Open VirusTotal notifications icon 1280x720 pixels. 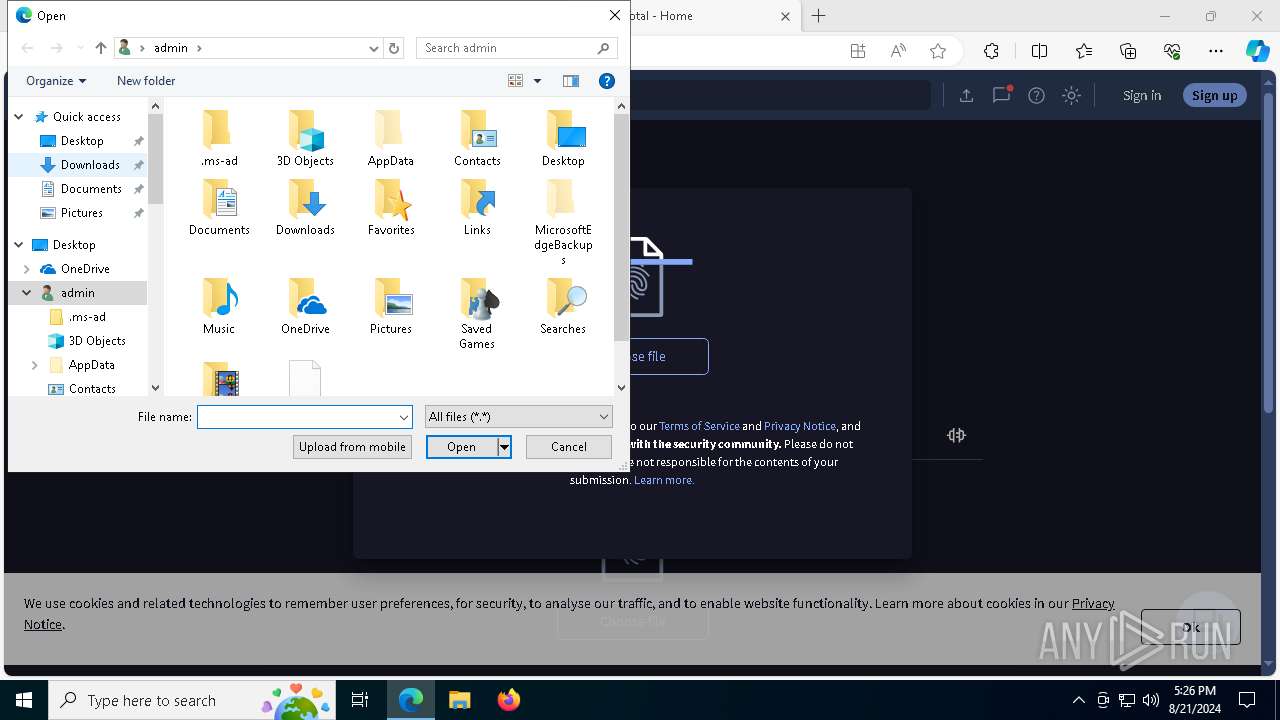click(x=1001, y=95)
